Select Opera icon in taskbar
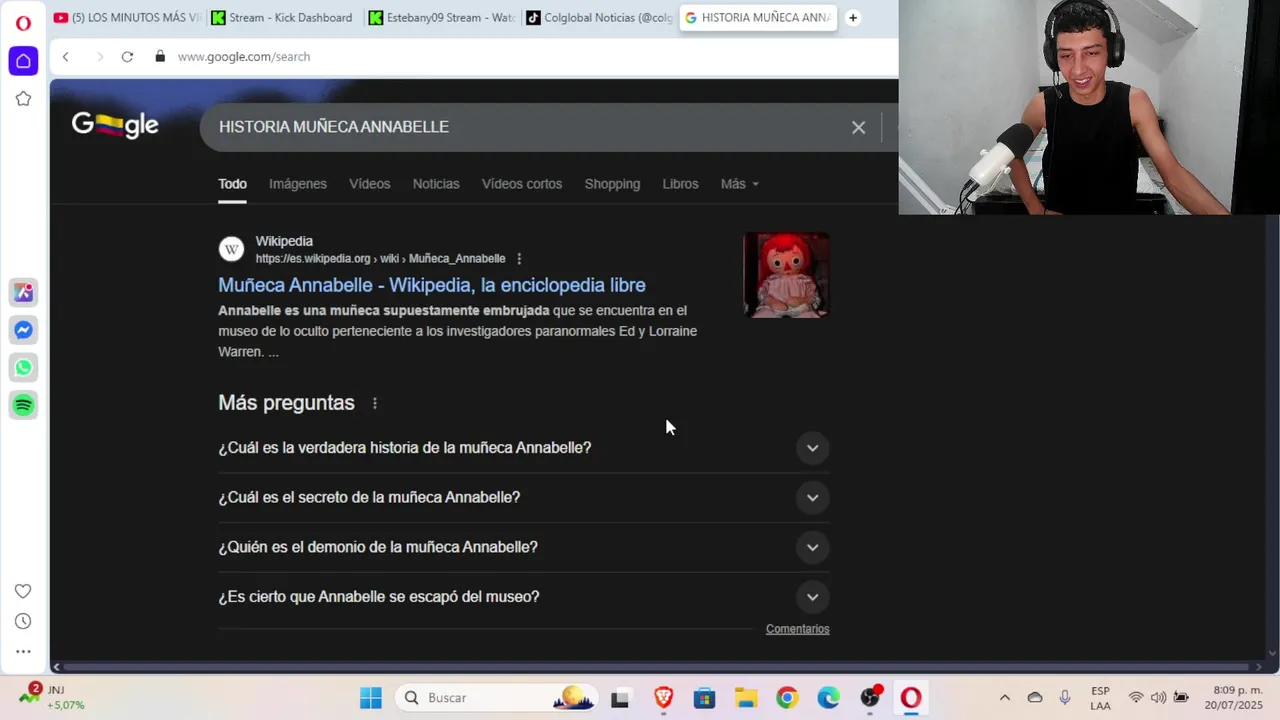 (911, 698)
